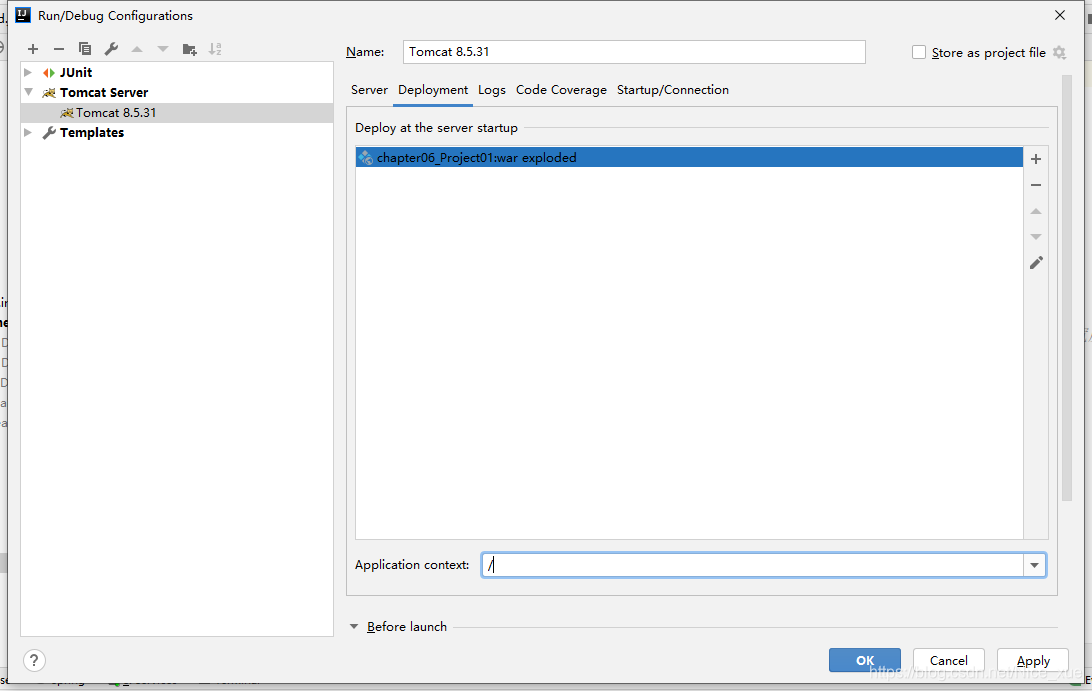This screenshot has height=691, width=1092.
Task: Add a new run configuration
Action: coord(33,49)
